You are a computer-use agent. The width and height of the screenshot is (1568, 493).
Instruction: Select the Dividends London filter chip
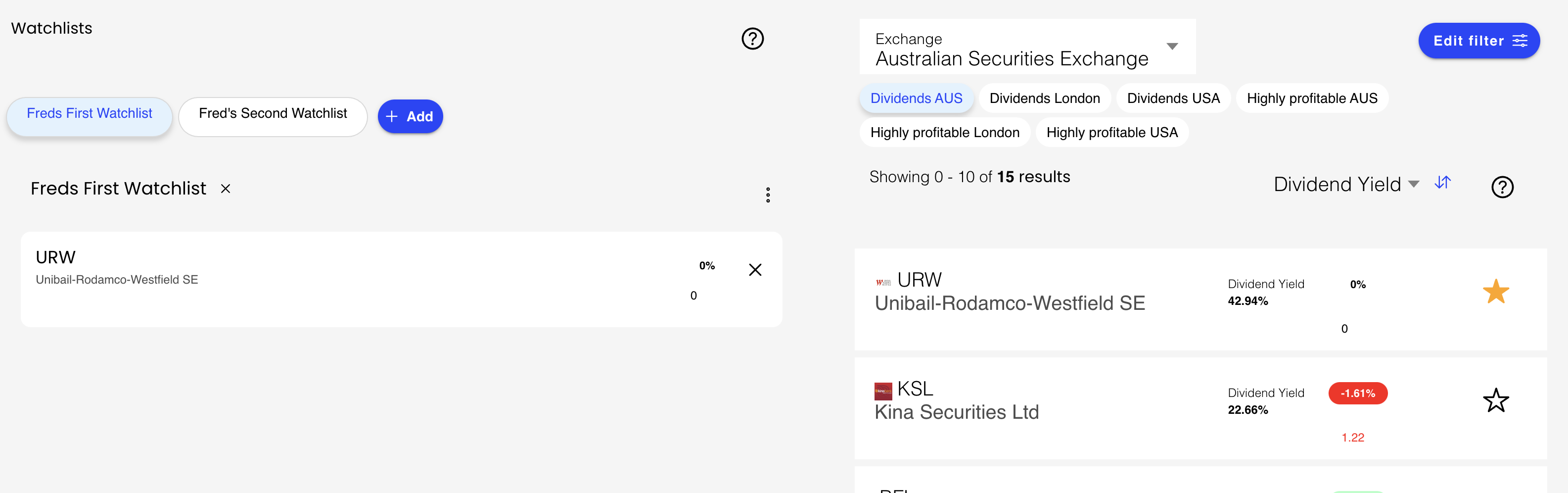click(1045, 99)
